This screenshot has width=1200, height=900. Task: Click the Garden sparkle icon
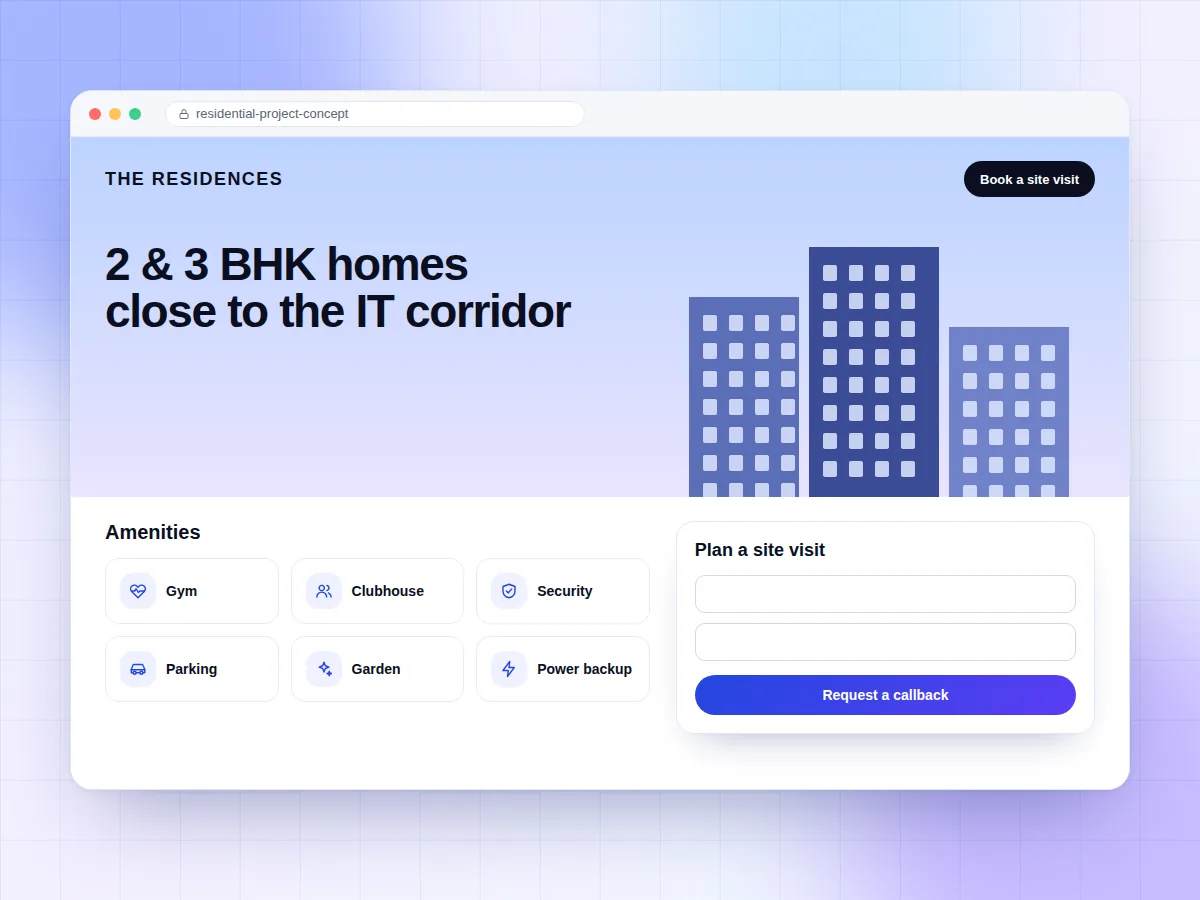point(324,669)
